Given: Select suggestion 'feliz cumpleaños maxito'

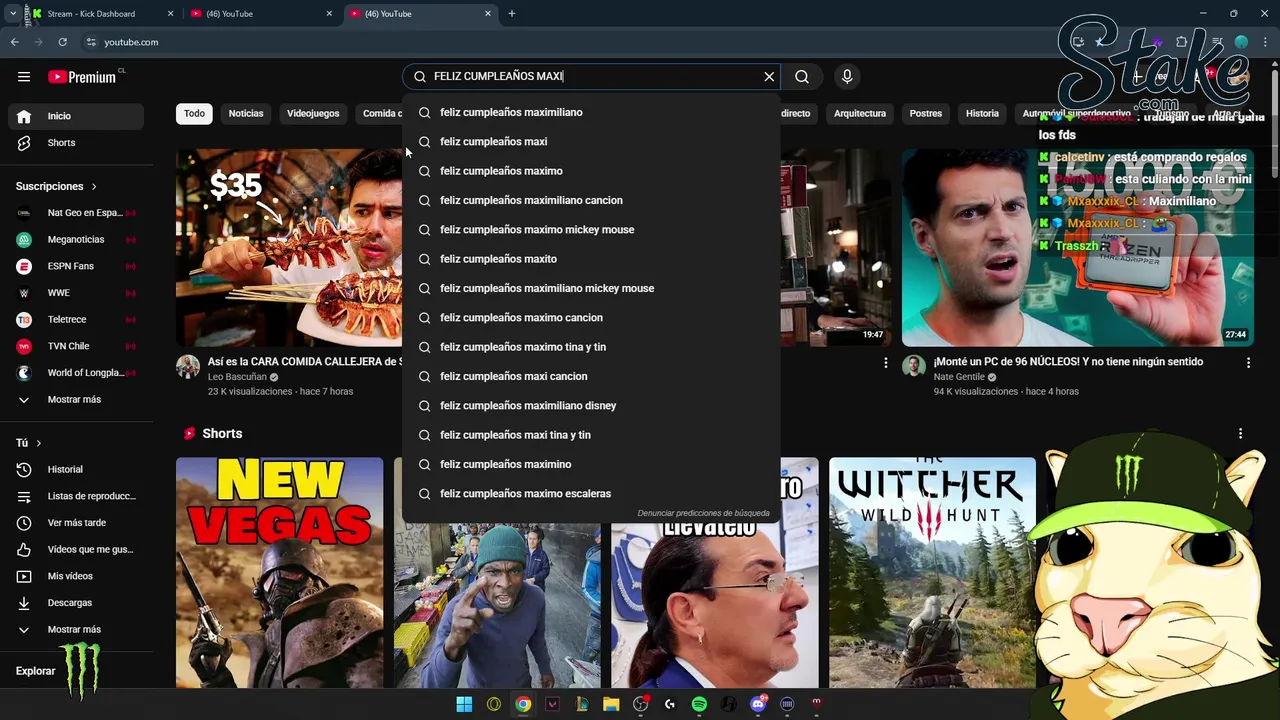Looking at the screenshot, I should (590, 259).
